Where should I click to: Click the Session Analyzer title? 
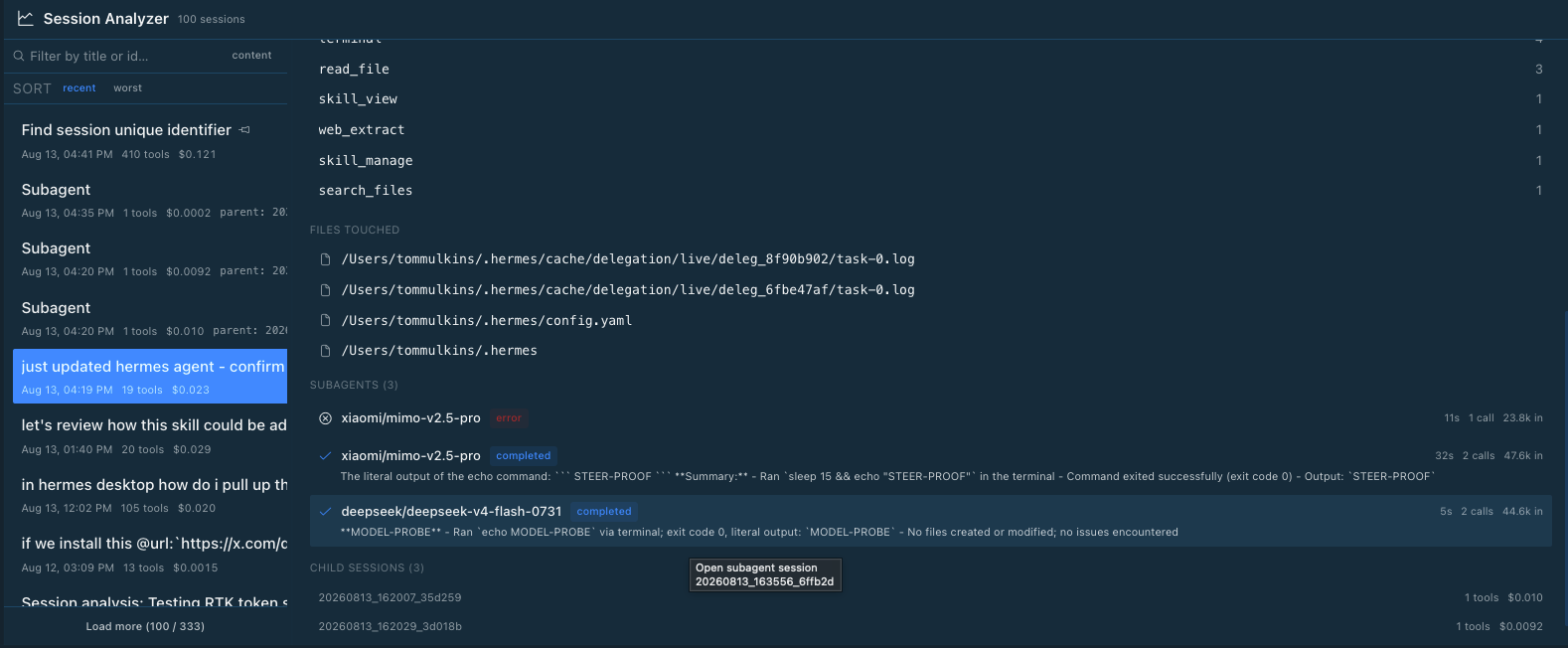(x=106, y=19)
